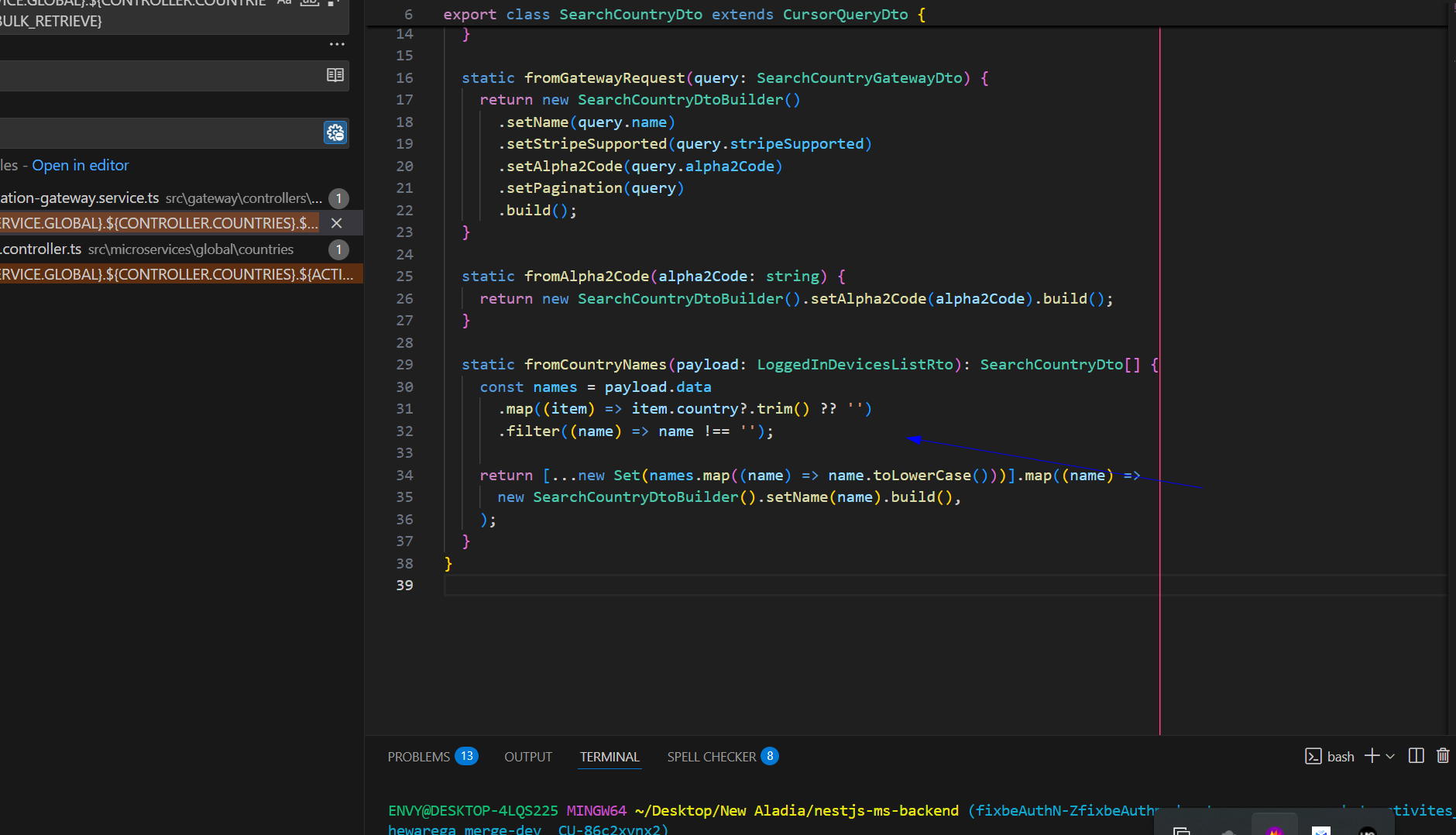
Task: Click the terminal path '~/Desktop/New Aladia/nestjs-ms-backend'
Action: 796,810
